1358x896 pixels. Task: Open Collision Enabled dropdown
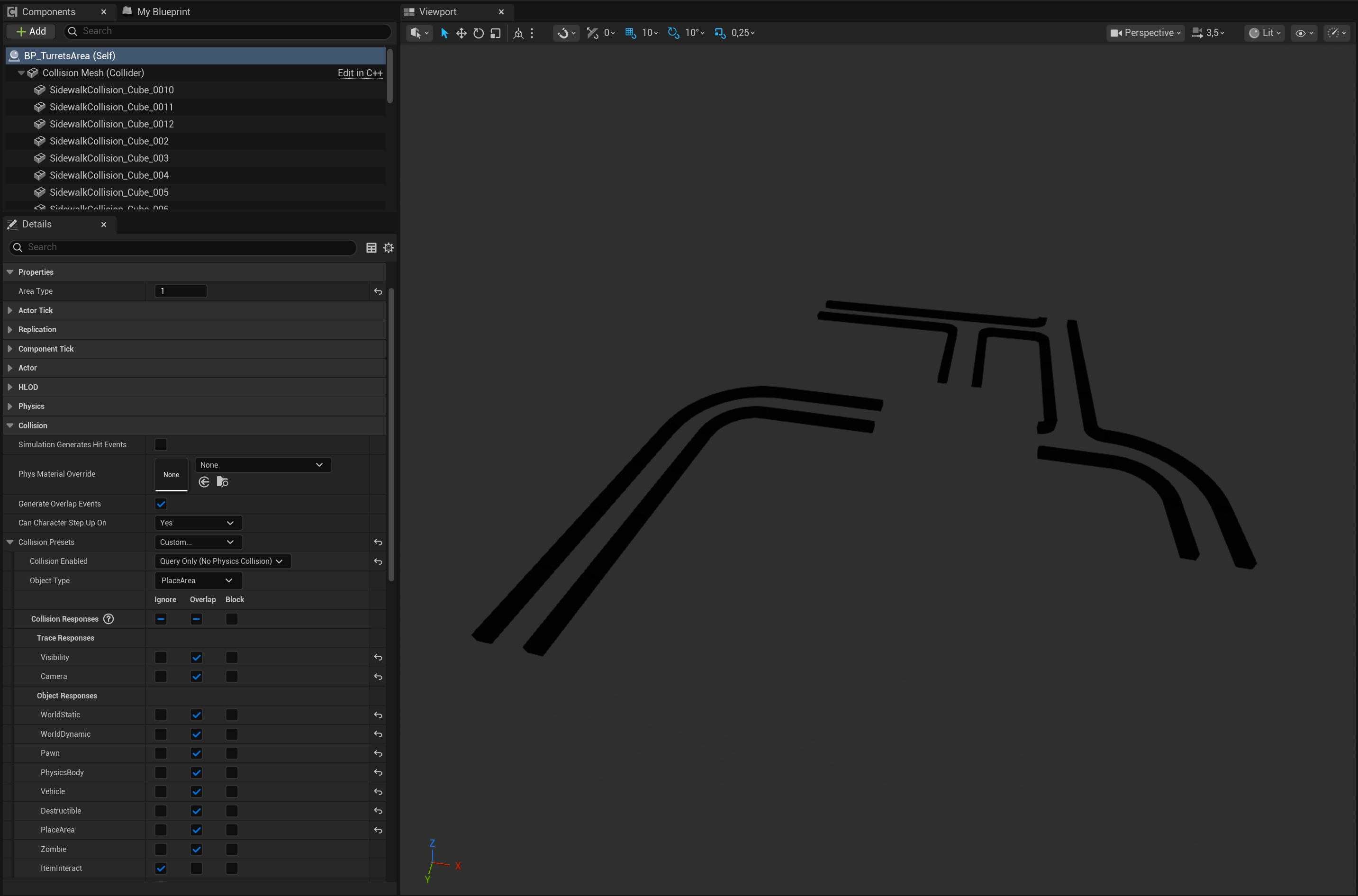[x=223, y=561]
